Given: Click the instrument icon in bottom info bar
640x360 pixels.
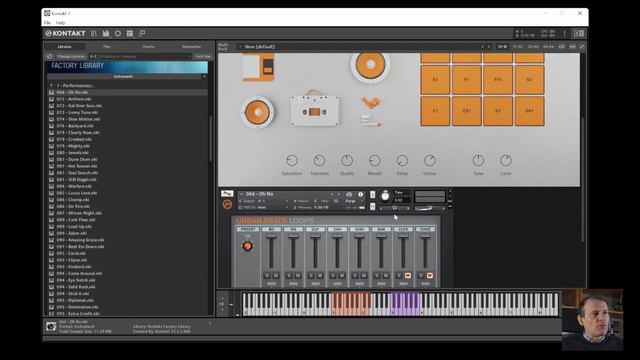Looking at the screenshot, I should (51, 327).
